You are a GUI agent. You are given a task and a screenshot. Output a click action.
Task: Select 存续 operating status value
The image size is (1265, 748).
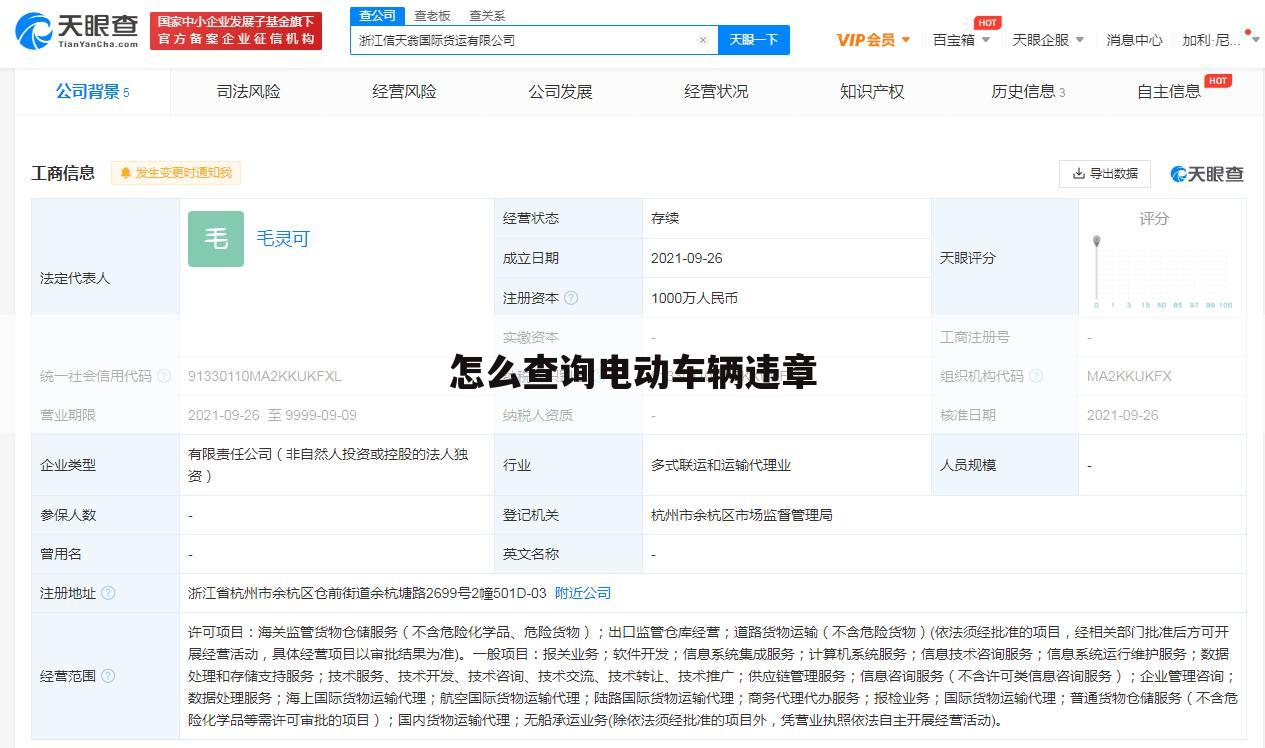click(x=665, y=218)
